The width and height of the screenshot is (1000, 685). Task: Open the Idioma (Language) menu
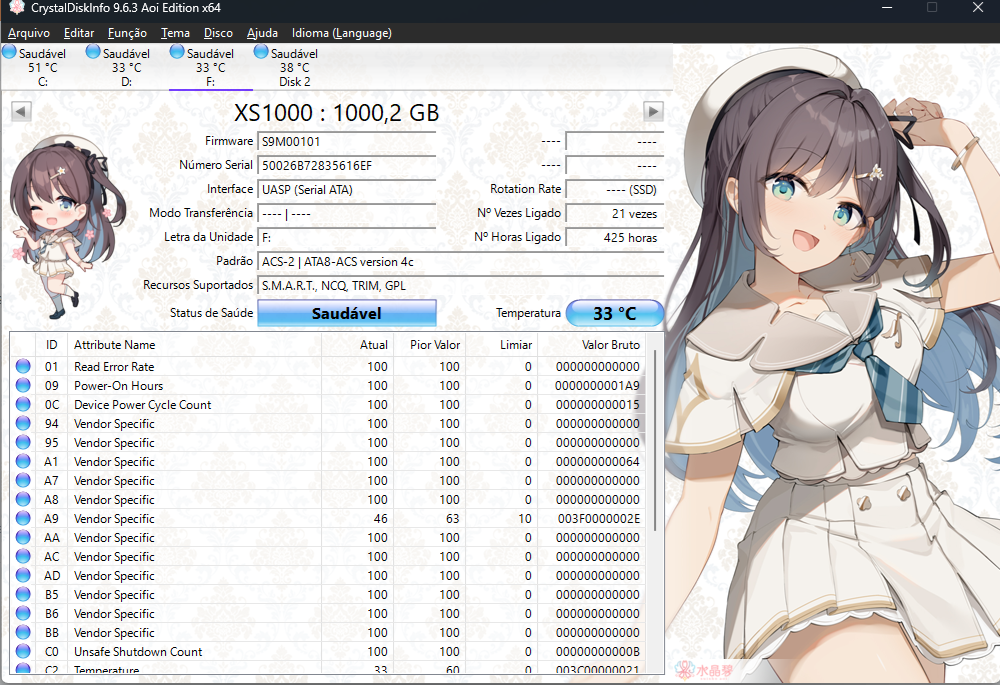click(x=342, y=33)
